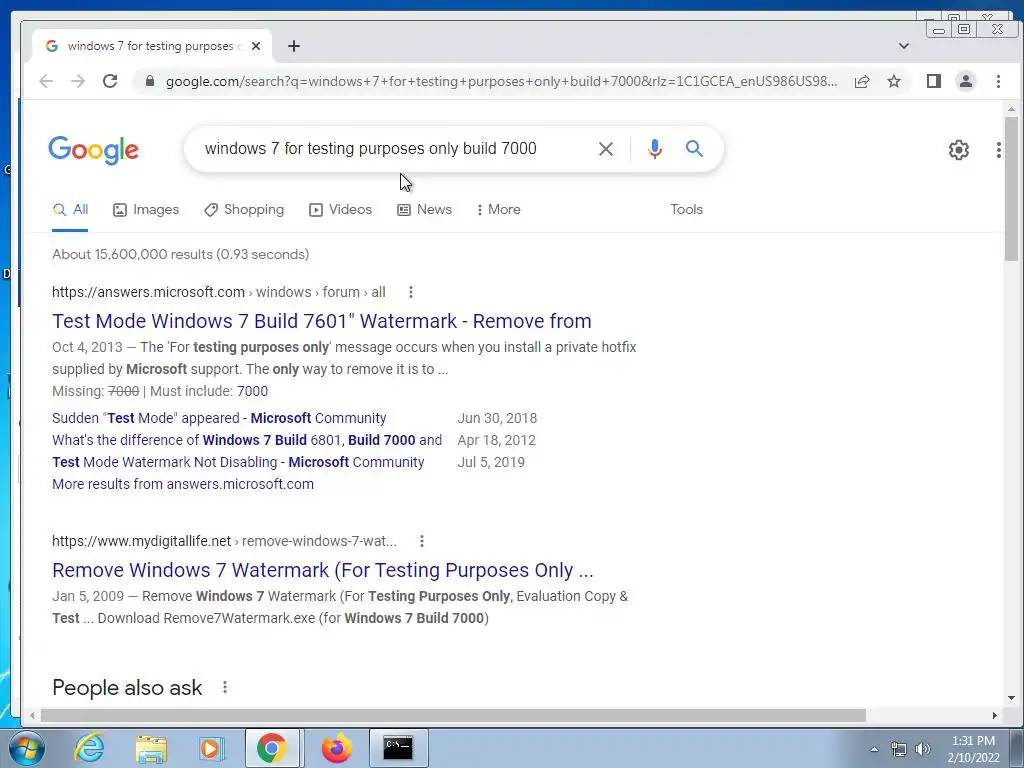1024x768 pixels.
Task: Go back to the previous page
Action: 46,81
